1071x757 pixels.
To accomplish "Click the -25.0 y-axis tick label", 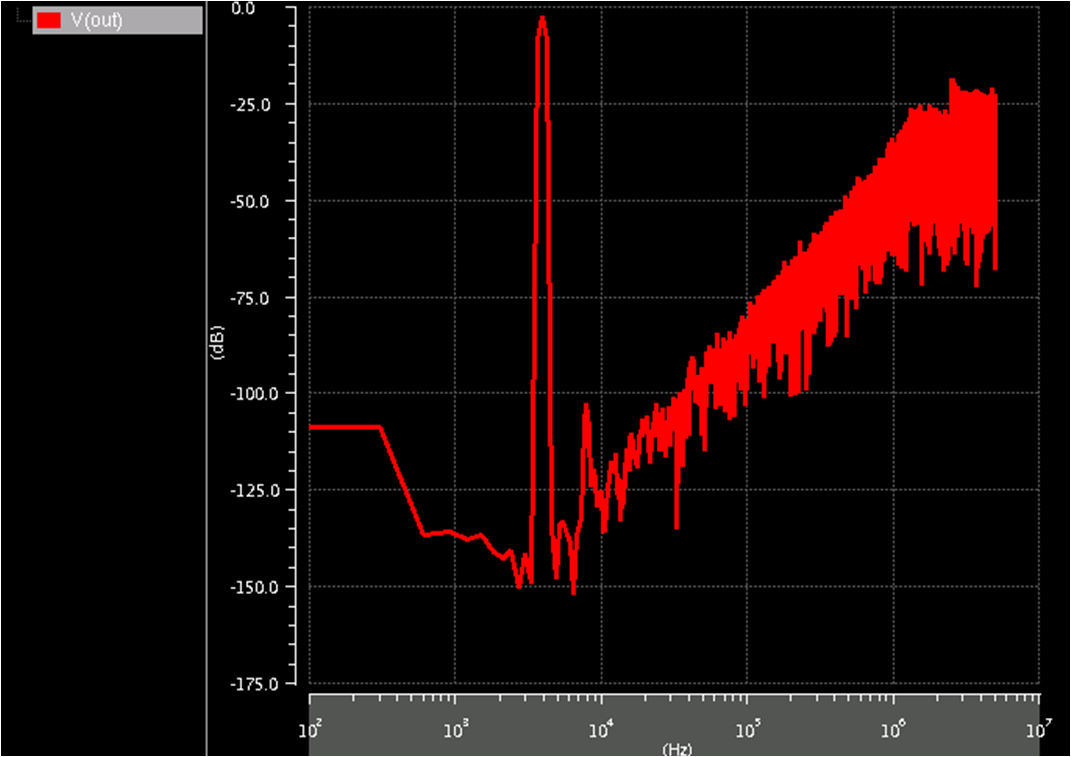I will coord(250,105).
